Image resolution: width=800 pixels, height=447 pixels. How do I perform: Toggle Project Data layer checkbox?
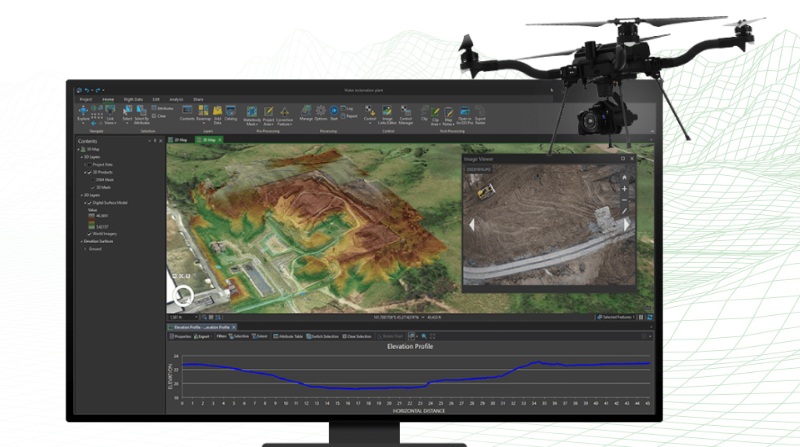click(x=89, y=165)
